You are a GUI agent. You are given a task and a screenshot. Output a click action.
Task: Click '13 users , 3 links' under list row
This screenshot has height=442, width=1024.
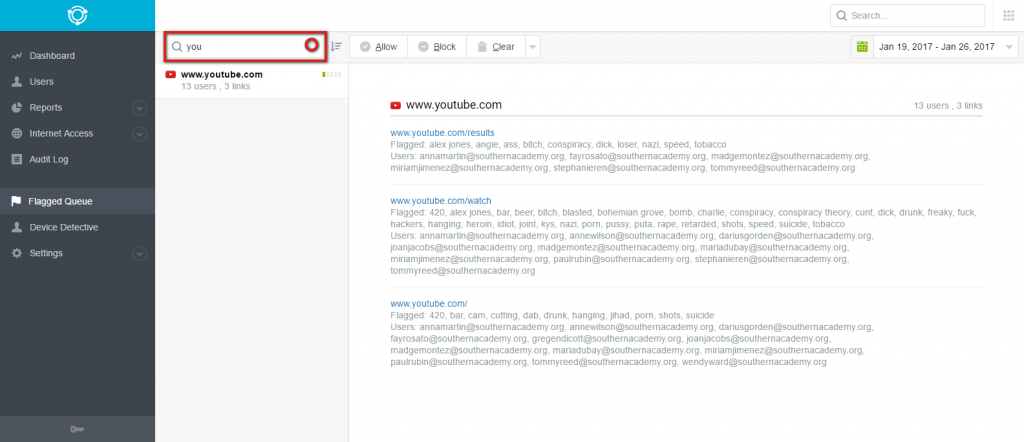[216, 86]
